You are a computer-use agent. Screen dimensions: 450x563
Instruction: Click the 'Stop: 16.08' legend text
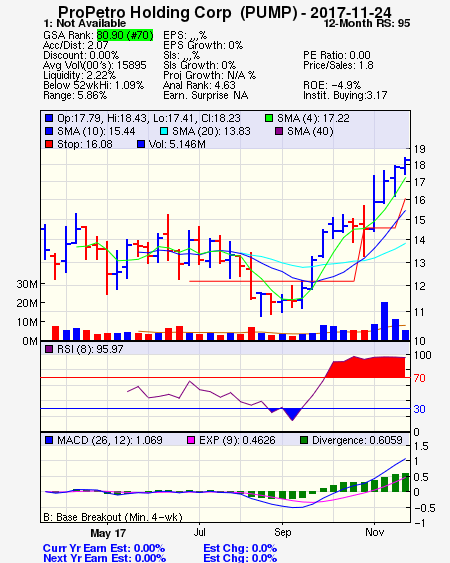[85, 144]
